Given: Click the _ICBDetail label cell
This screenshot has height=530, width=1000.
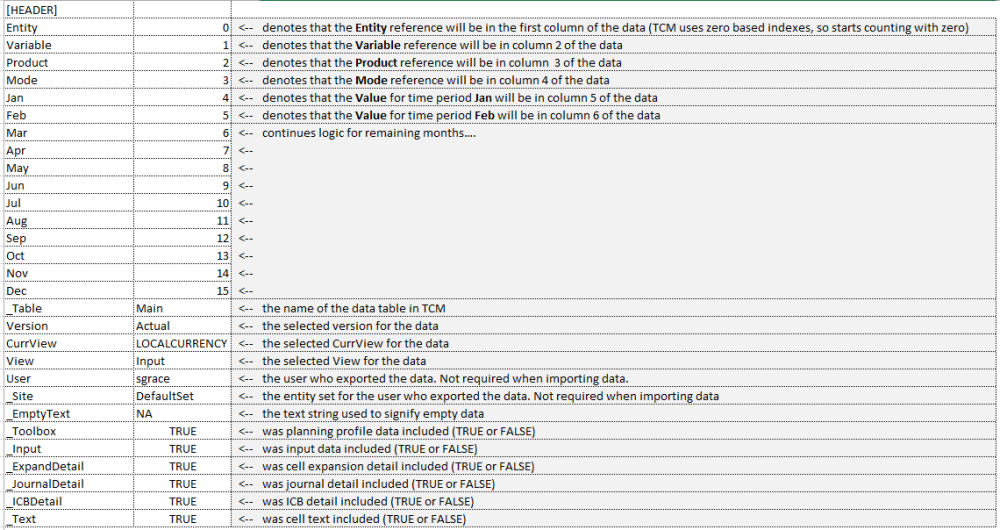Looking at the screenshot, I should pyautogui.click(x=68, y=501).
